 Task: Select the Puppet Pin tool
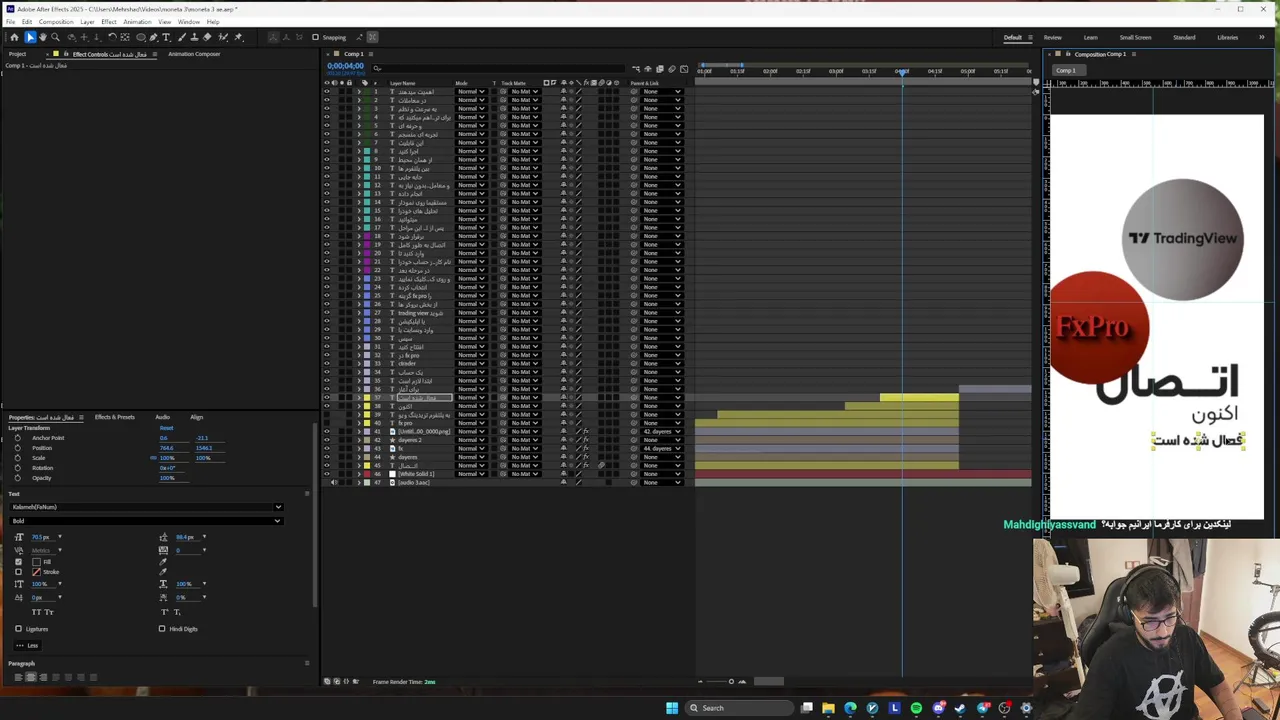pyautogui.click(x=238, y=37)
